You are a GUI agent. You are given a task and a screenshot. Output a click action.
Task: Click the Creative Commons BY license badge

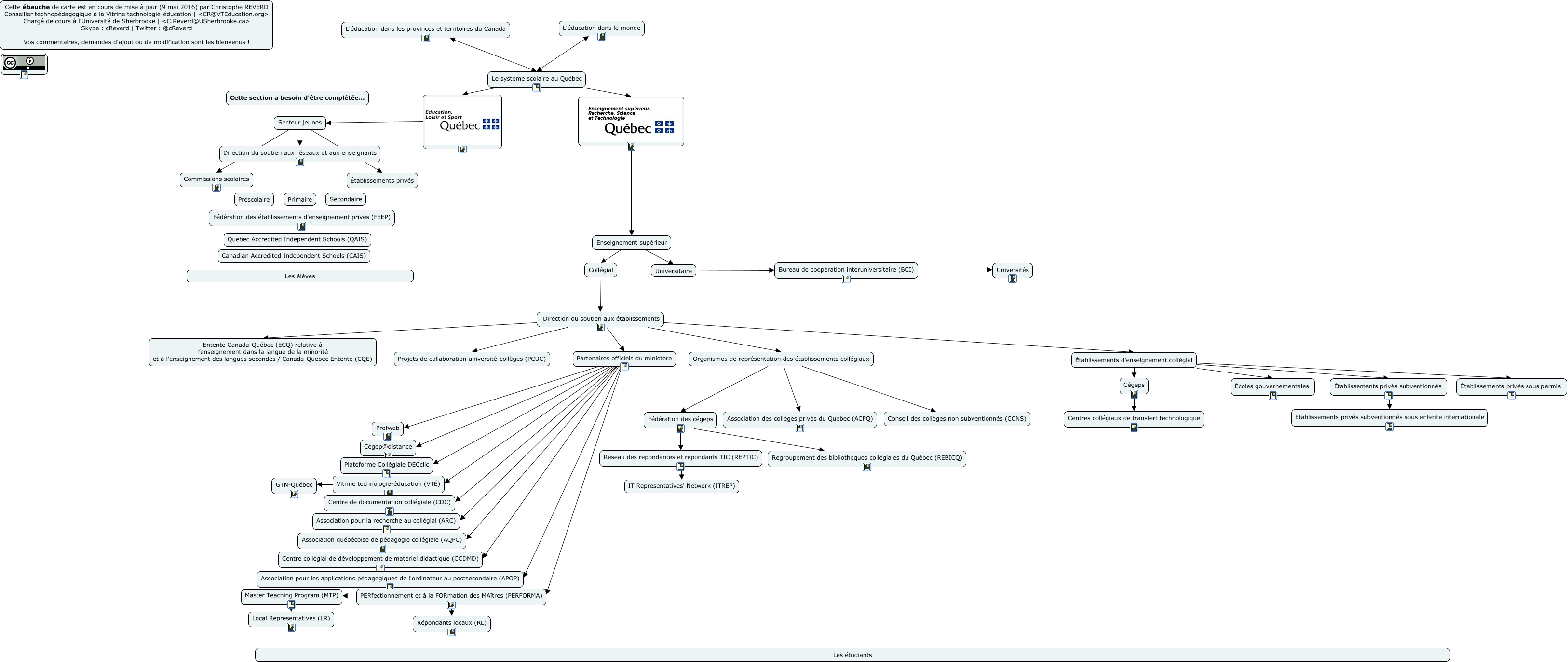pos(24,63)
